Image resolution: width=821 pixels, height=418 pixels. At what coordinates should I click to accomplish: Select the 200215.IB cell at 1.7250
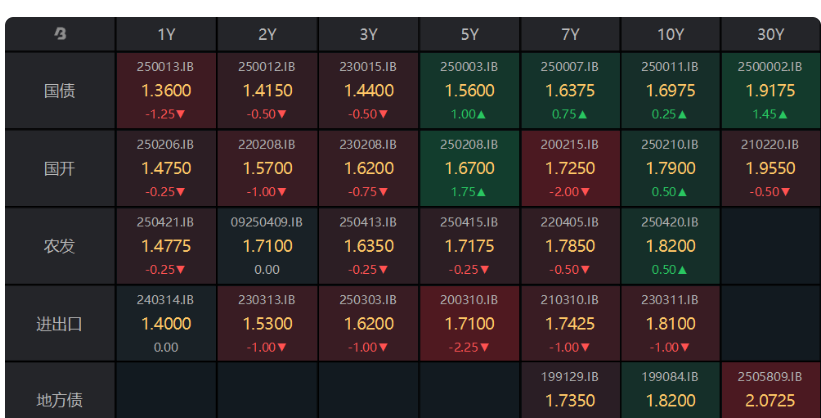point(570,169)
